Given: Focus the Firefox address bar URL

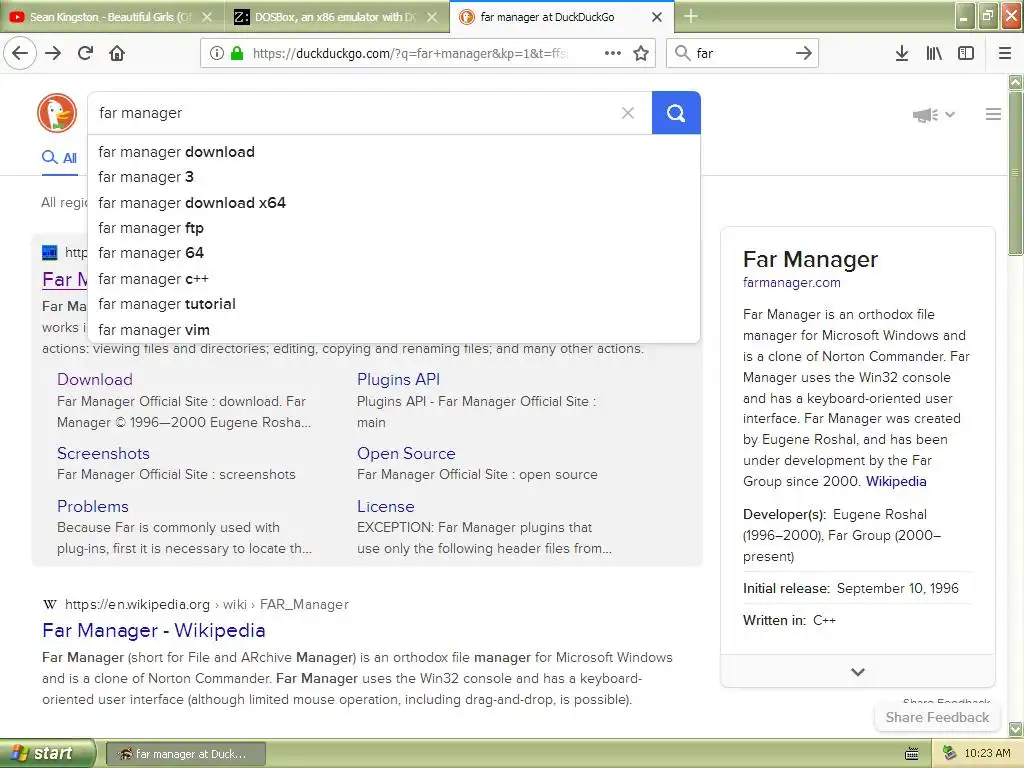Looking at the screenshot, I should 409,54.
